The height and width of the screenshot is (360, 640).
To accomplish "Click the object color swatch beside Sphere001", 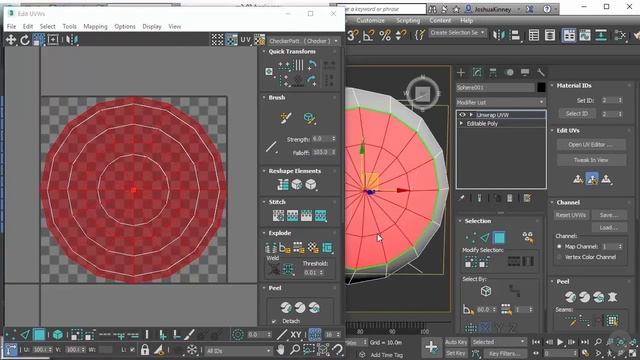I will (x=541, y=87).
